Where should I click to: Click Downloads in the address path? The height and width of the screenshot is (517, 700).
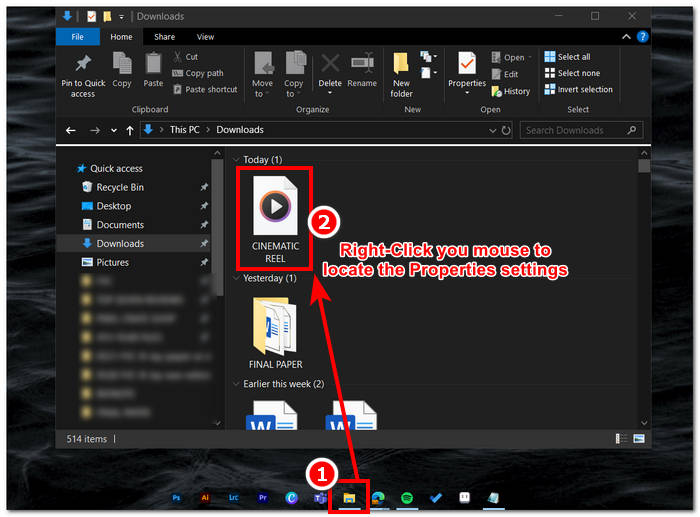pos(240,130)
